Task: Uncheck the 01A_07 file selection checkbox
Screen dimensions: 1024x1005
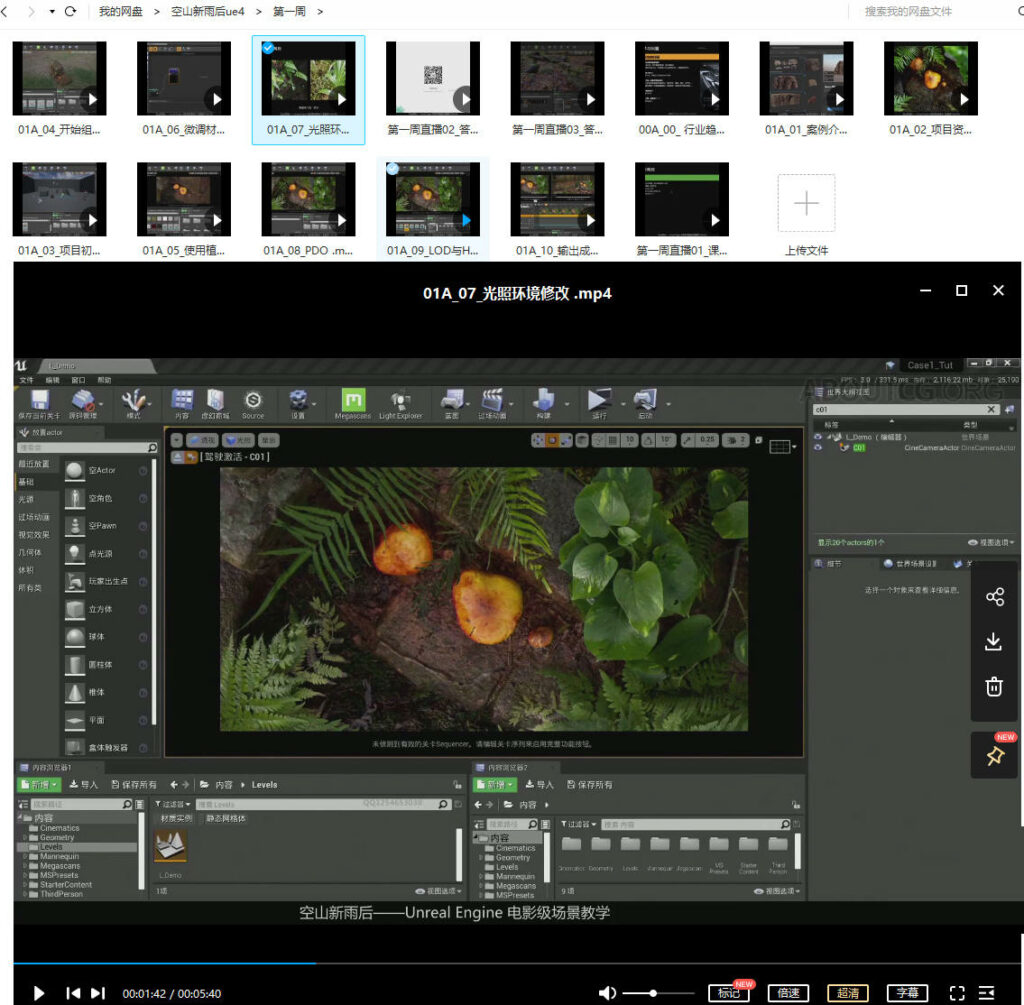Action: click(x=268, y=48)
